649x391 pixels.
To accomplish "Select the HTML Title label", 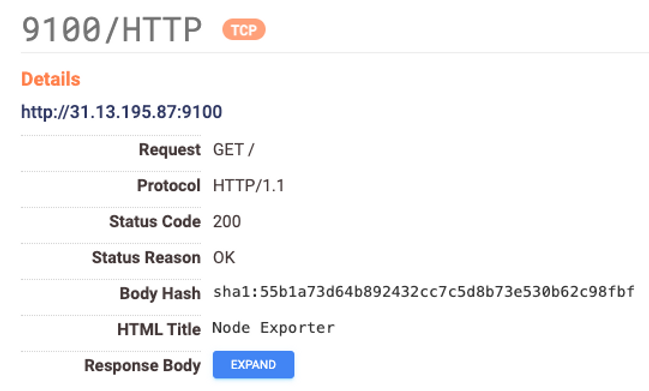I will 159,329.
